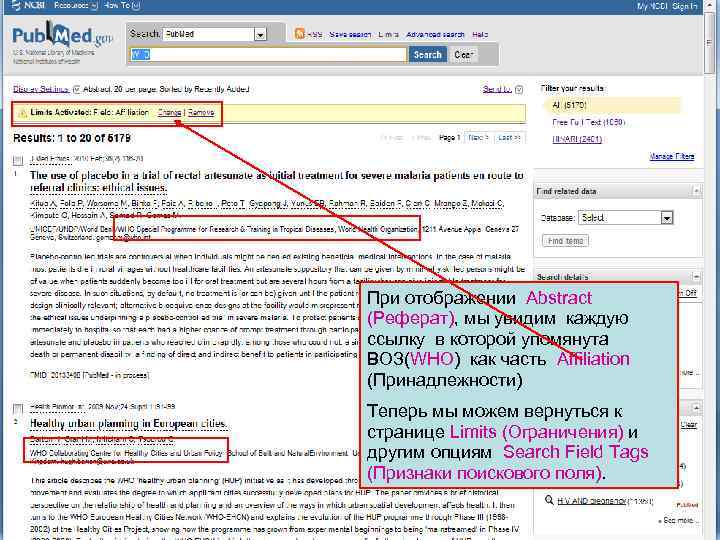Click the NCBI logo in header
This screenshot has height=540, width=720.
click(28, 6)
